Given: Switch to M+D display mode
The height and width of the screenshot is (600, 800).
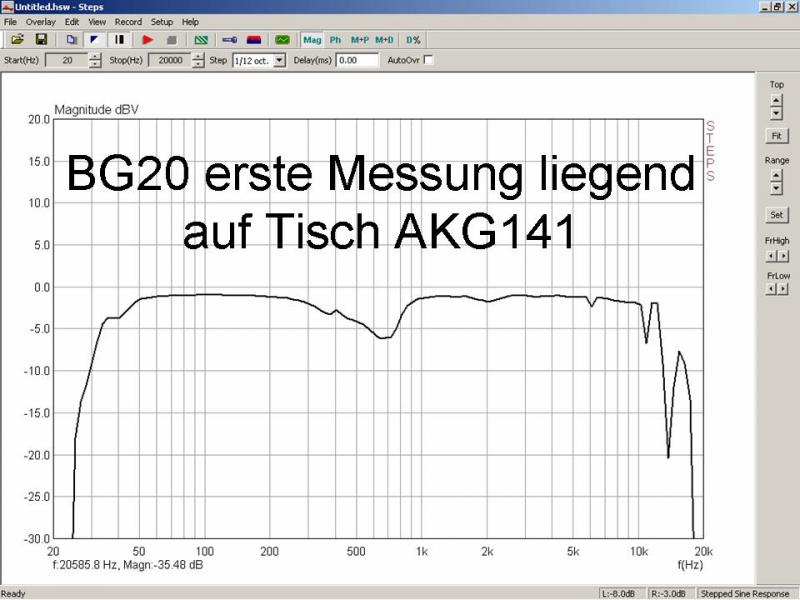Looking at the screenshot, I should click(384, 40).
